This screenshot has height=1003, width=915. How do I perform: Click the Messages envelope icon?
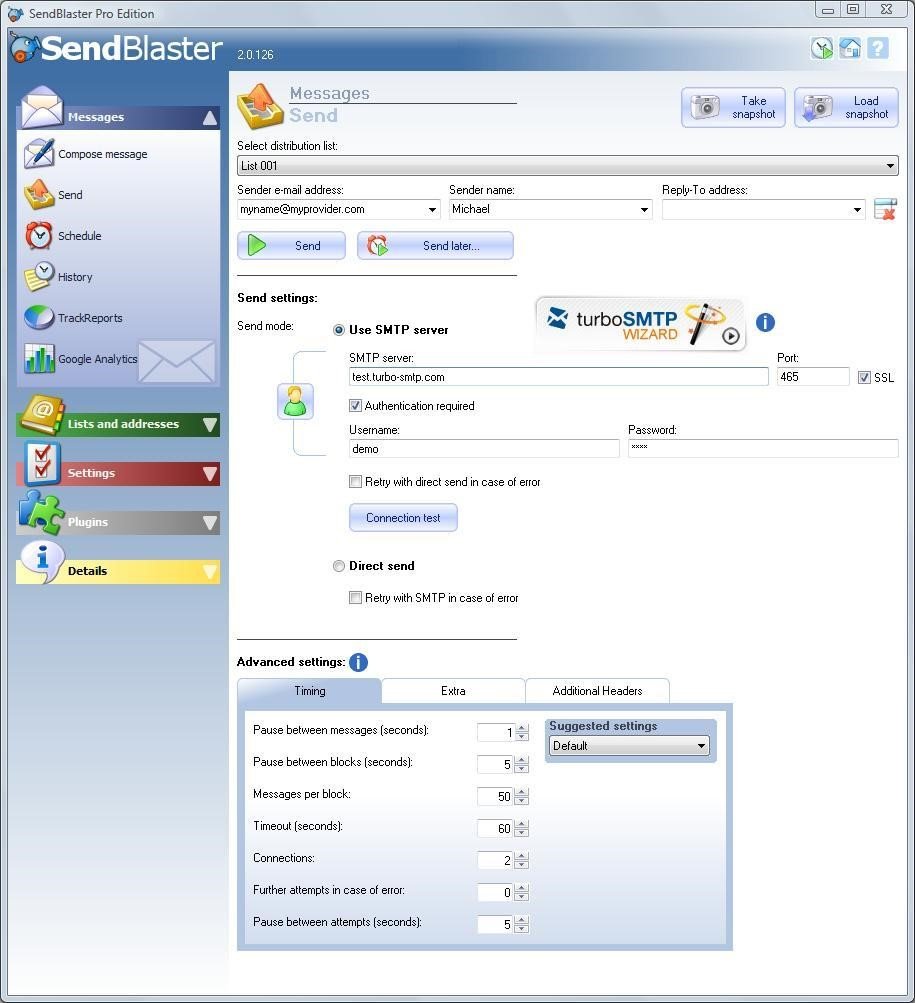click(x=42, y=107)
